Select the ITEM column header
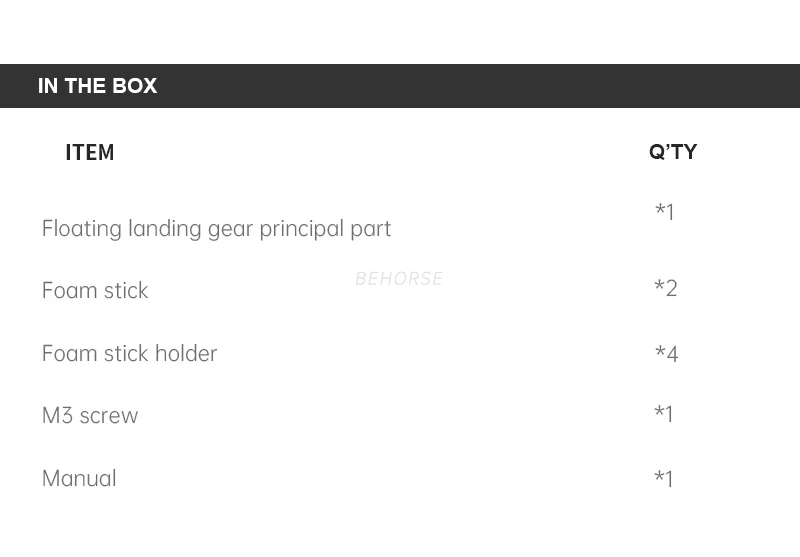 point(90,153)
